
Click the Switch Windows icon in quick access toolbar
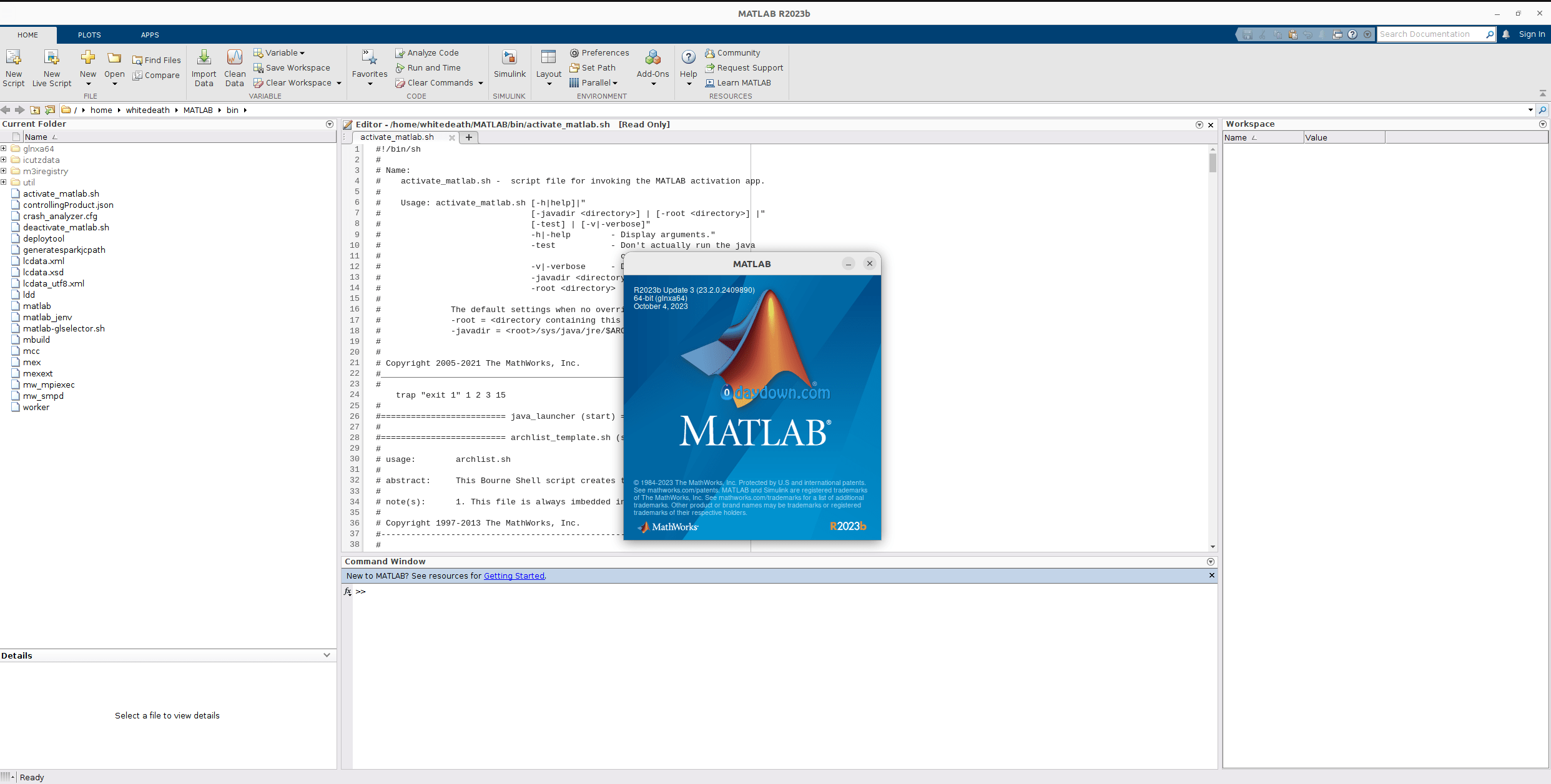(1337, 34)
